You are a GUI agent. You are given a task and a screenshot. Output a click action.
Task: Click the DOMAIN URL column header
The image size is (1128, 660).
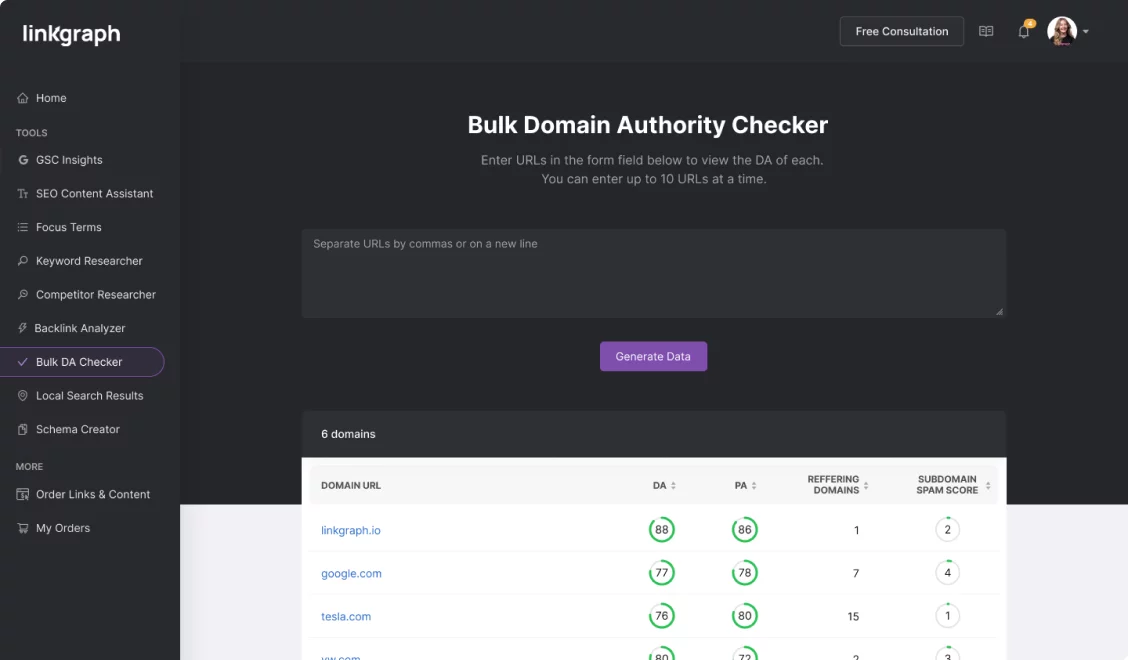[x=351, y=486]
